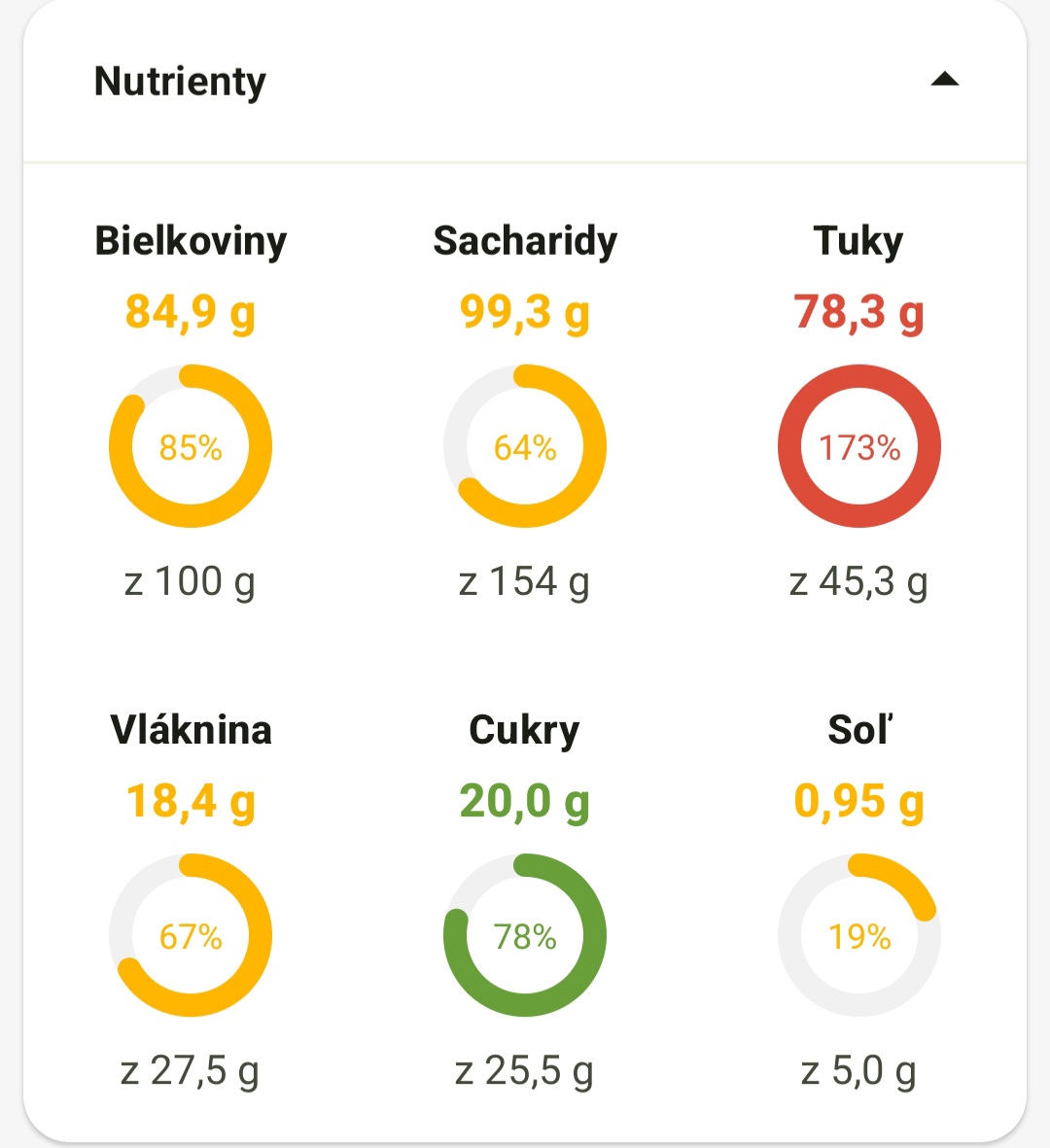This screenshot has height=1148, width=1050.
Task: Click the 'z 45,3 g' fat goal
Action: coord(858,582)
